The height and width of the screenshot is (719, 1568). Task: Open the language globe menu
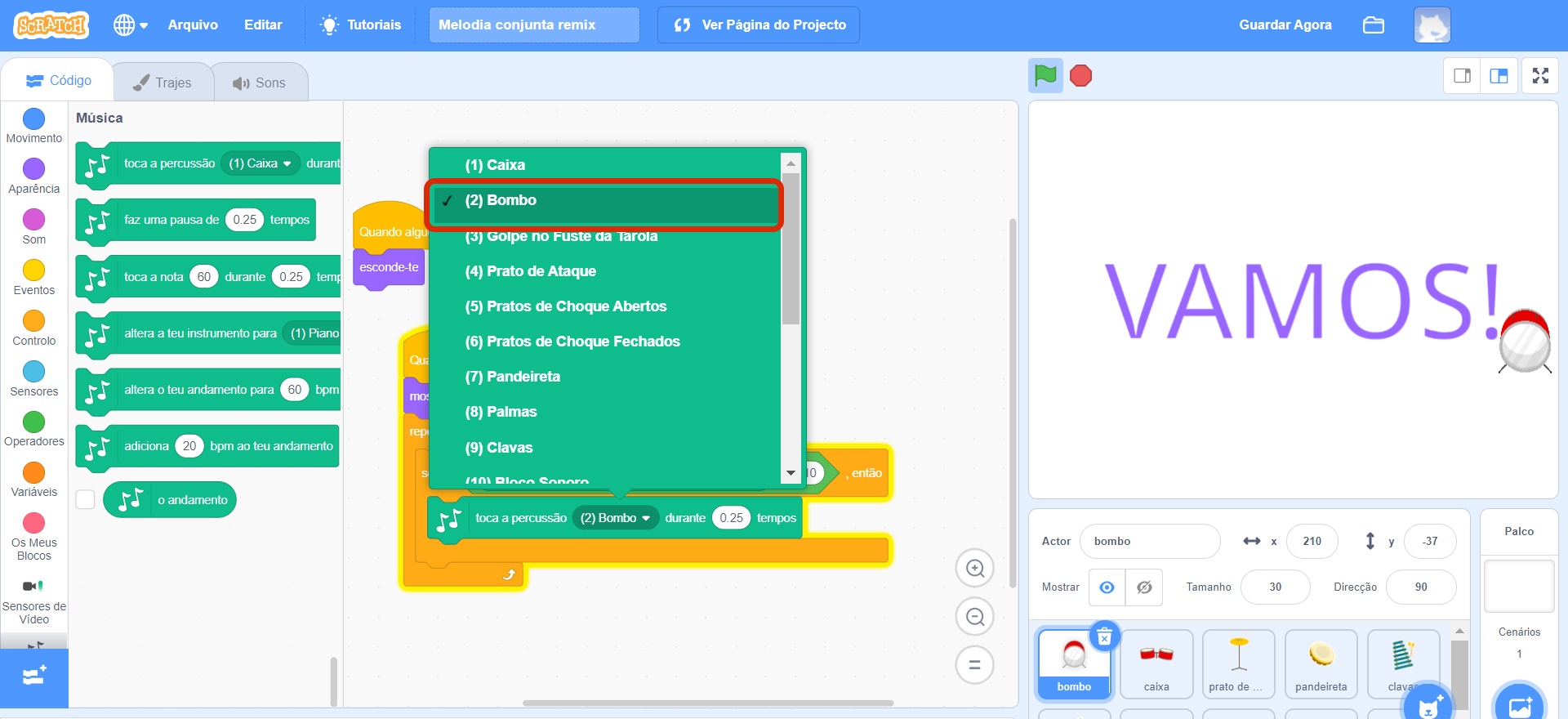pos(131,25)
